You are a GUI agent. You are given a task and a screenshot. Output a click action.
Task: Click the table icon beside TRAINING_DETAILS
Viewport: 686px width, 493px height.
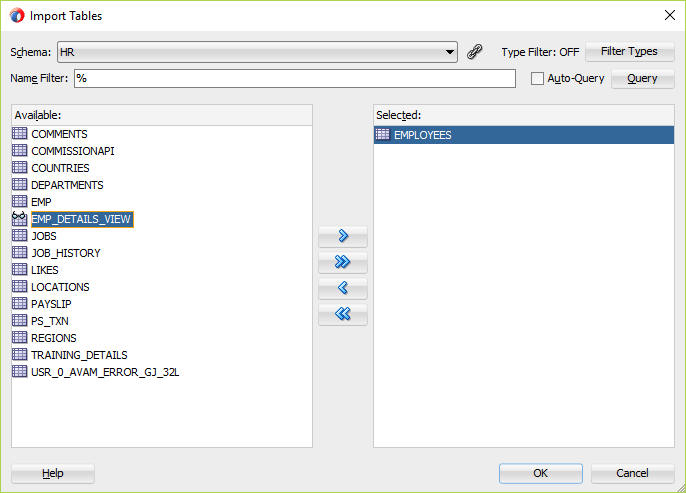(x=19, y=354)
